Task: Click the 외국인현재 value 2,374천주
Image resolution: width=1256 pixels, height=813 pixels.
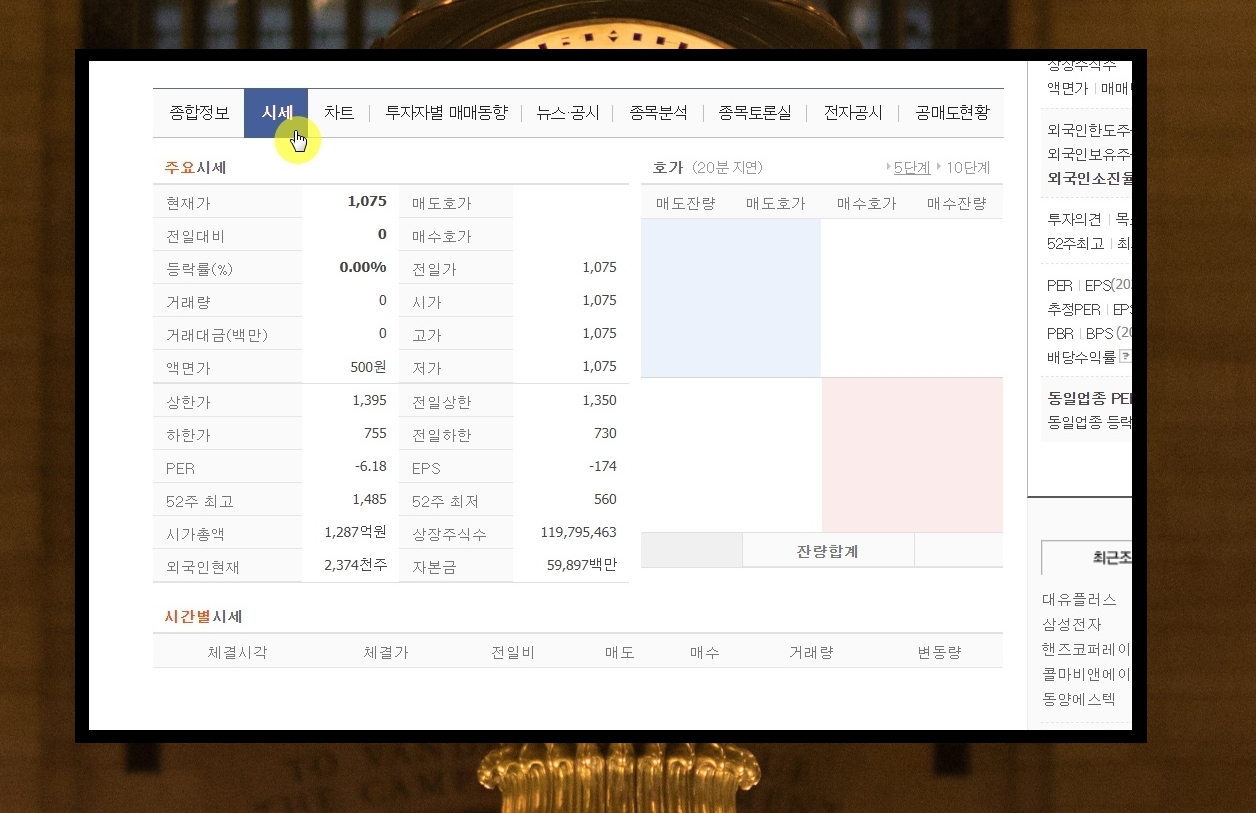Action: point(355,565)
